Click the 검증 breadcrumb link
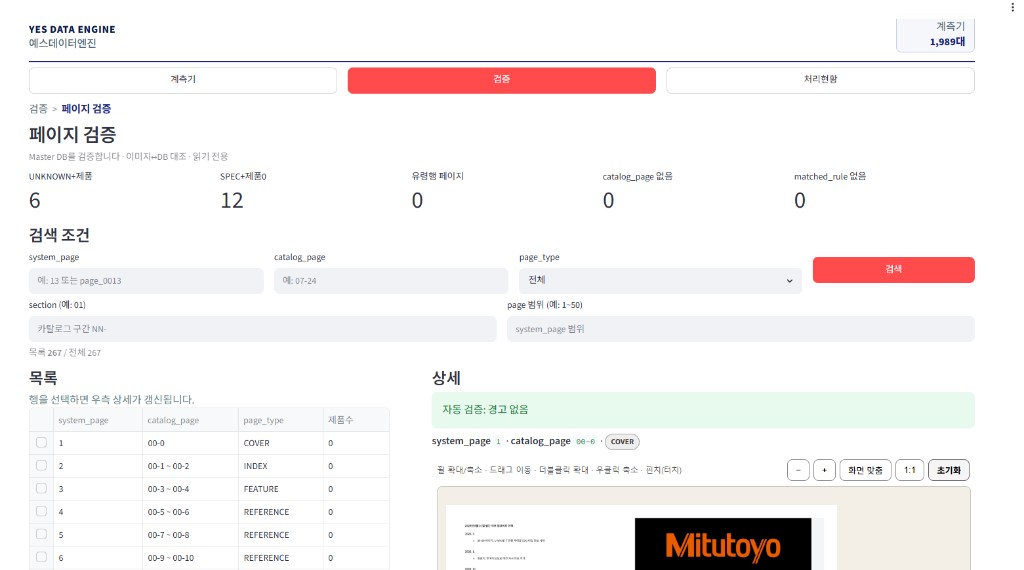The height and width of the screenshot is (570, 1024). tap(38, 108)
